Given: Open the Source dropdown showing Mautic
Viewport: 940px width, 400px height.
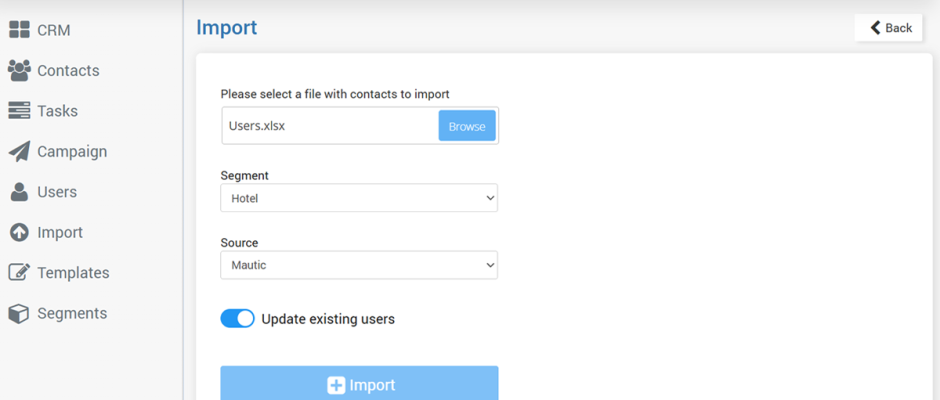Looking at the screenshot, I should pos(359,265).
